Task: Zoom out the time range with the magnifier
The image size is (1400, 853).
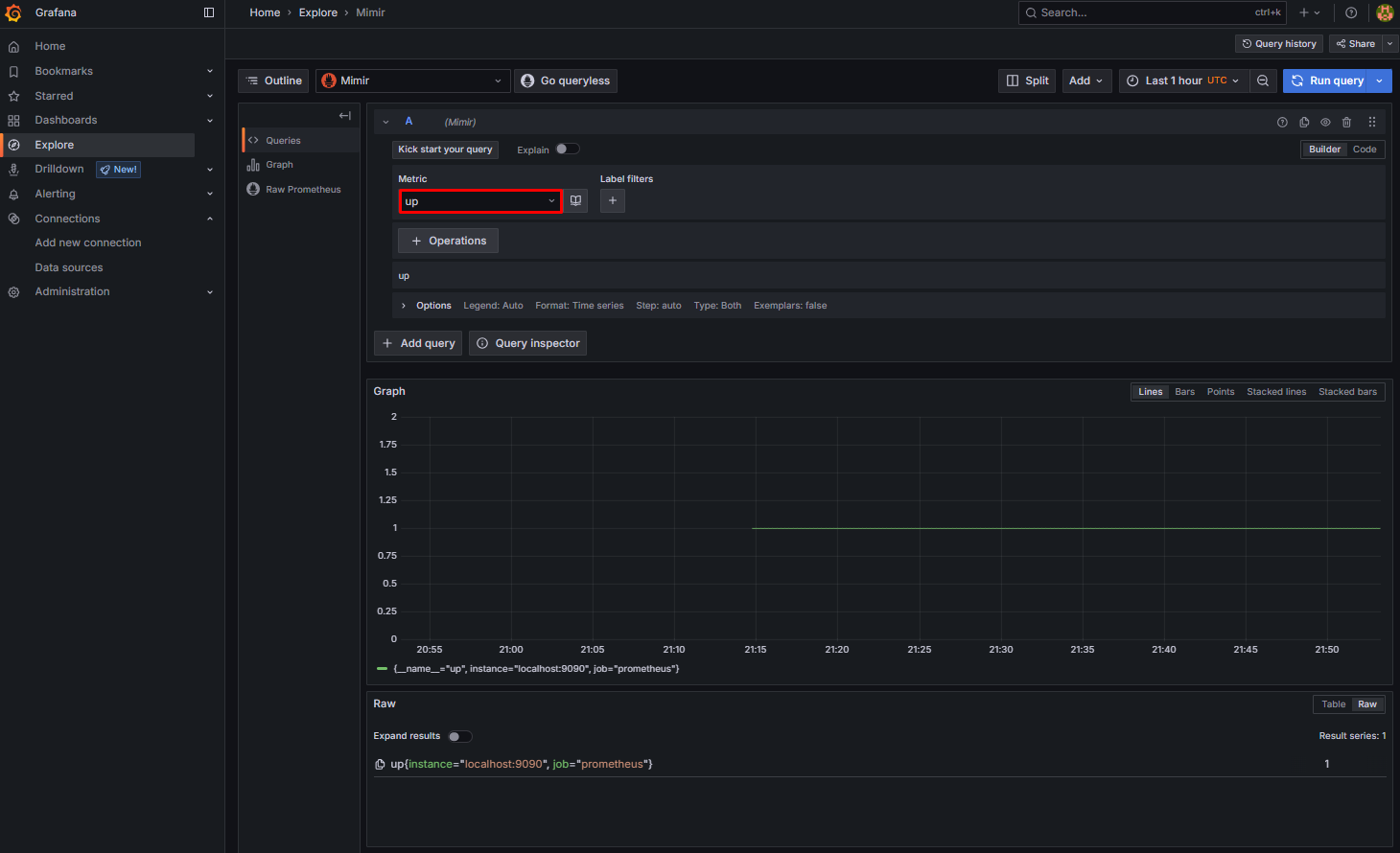Action: point(1264,81)
